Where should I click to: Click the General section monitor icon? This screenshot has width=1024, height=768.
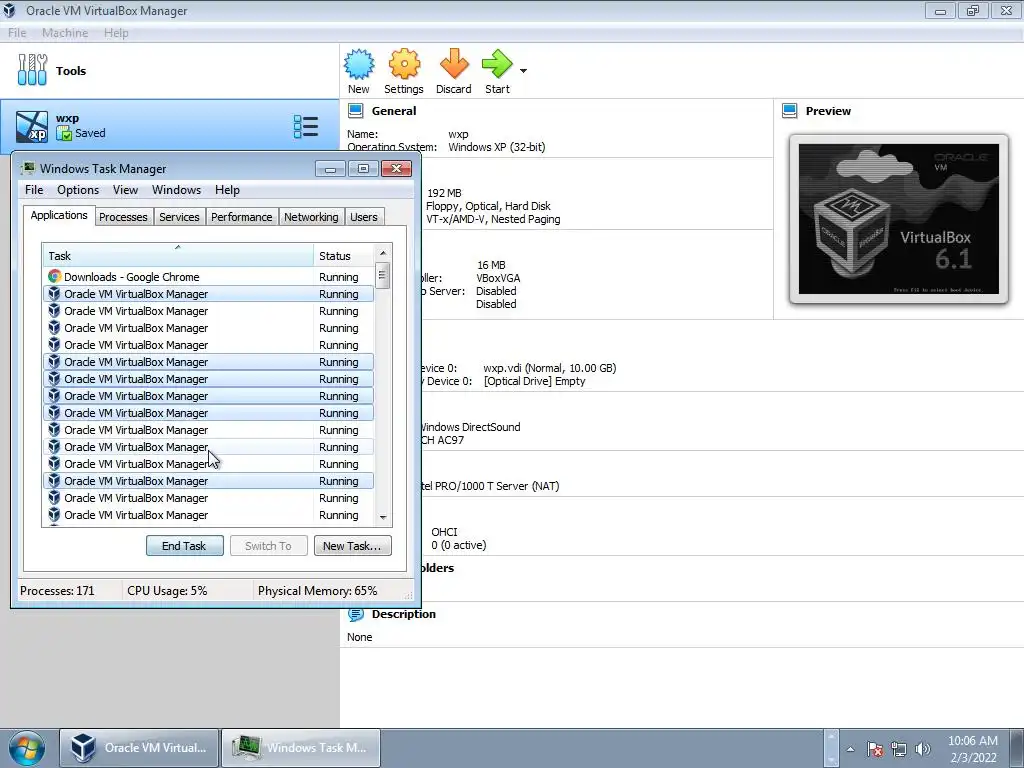(356, 110)
